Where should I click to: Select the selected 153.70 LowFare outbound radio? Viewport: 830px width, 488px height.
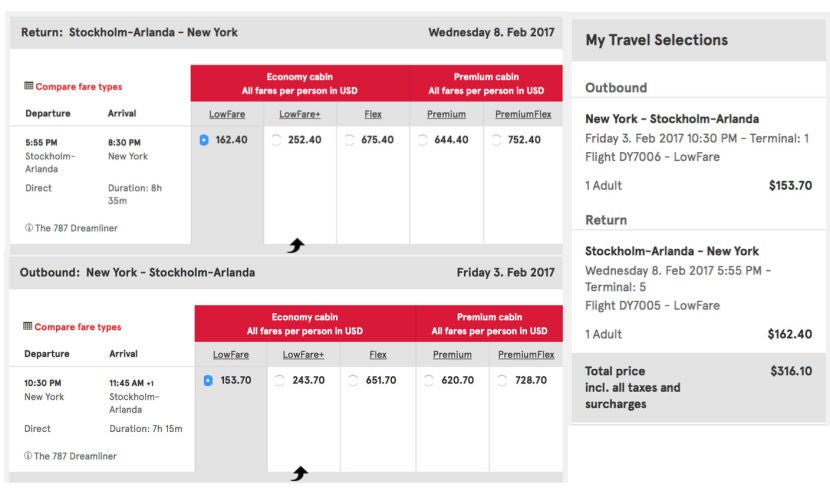[x=208, y=381]
